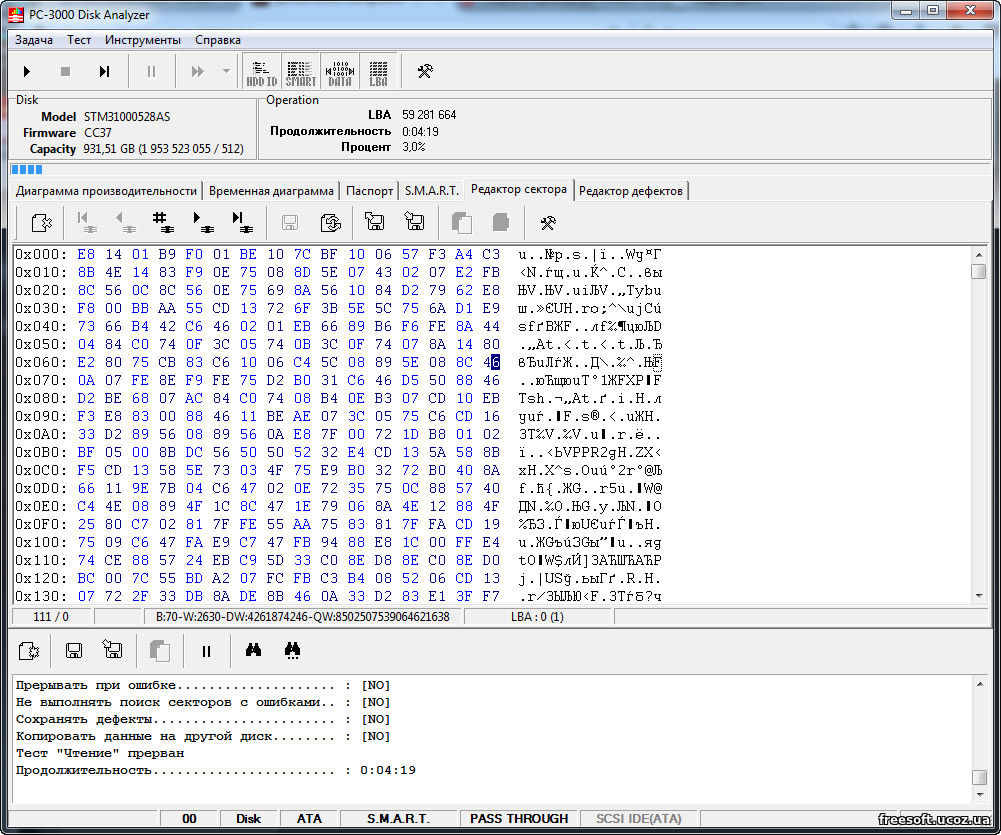Click the 00 status bar cell
The image size is (1001, 835).
[189, 819]
